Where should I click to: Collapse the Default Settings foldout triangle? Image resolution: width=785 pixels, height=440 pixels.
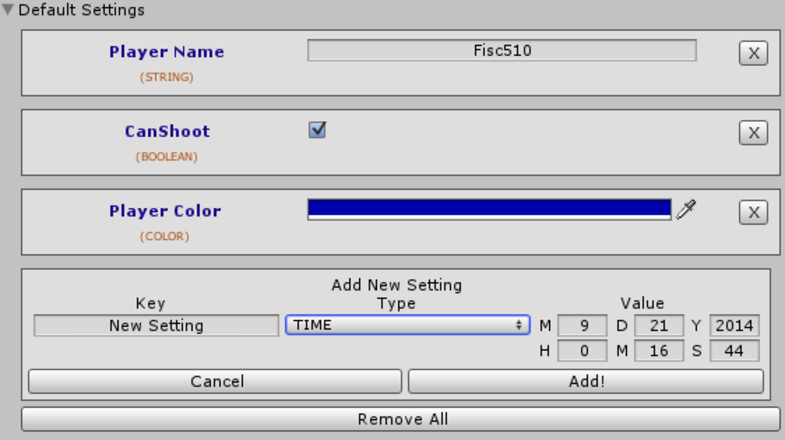tap(8, 10)
